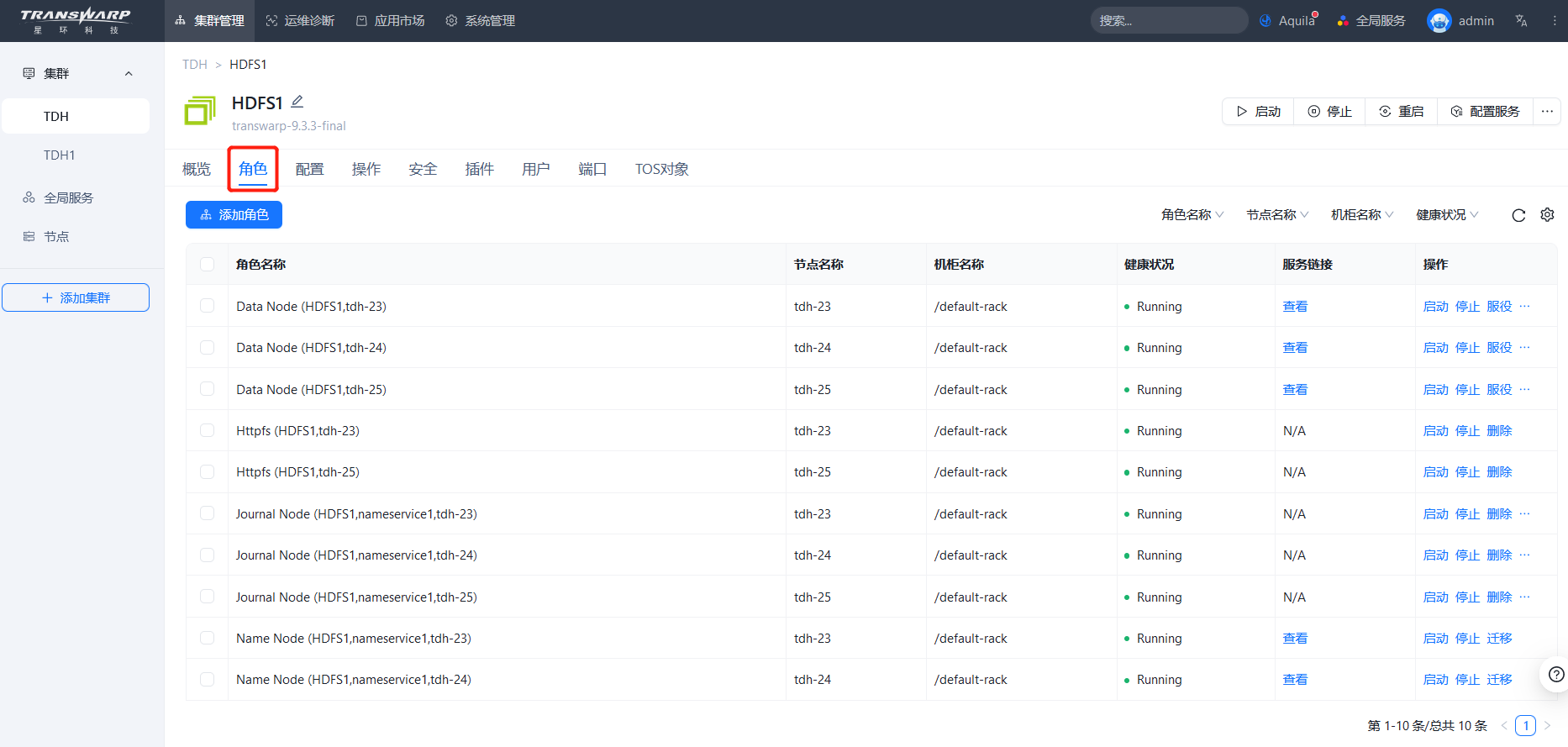Check Data Node (HDFS1,tdh-24) row checkbox
The width and height of the screenshot is (1568, 747).
tap(207, 347)
